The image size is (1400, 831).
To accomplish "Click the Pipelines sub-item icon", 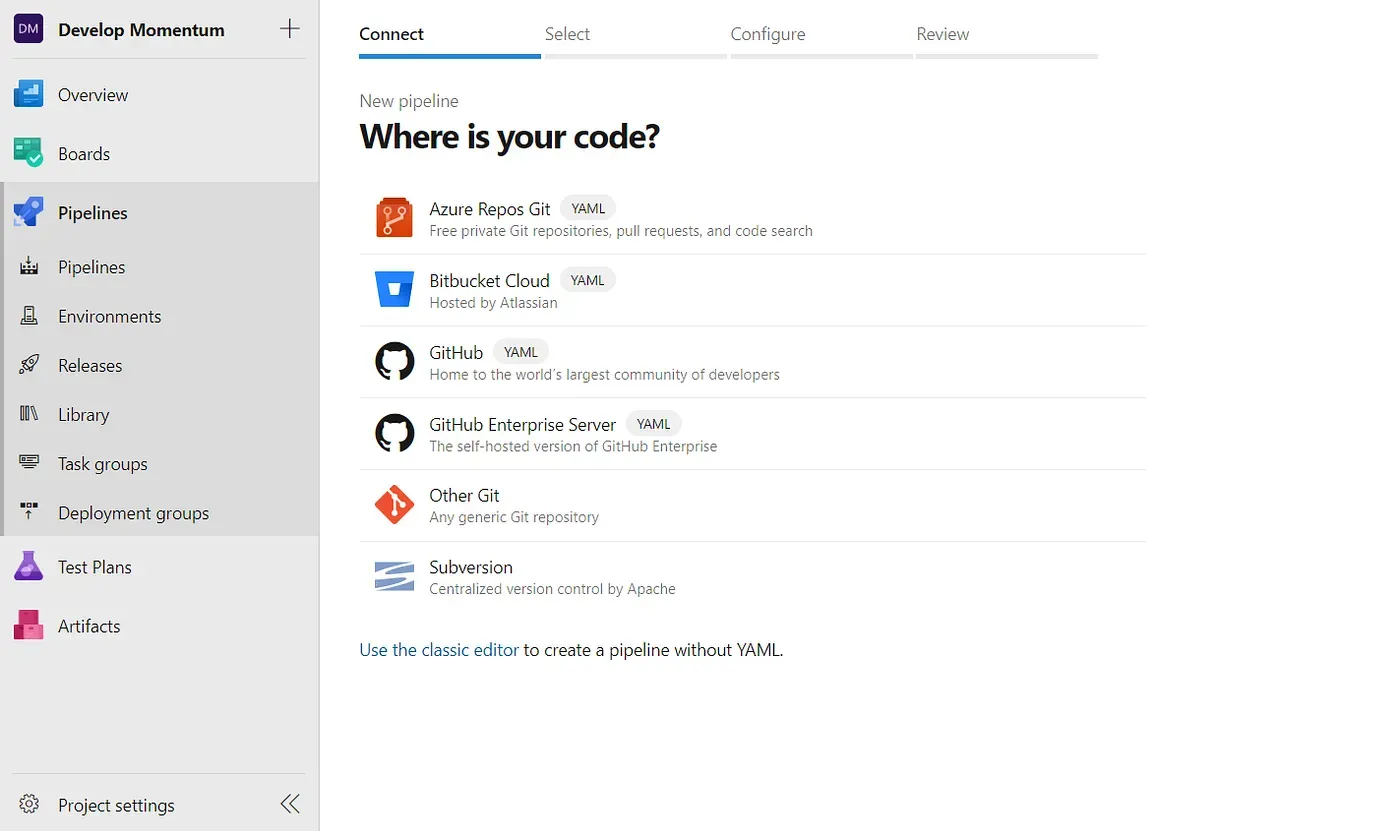I will coord(29,267).
